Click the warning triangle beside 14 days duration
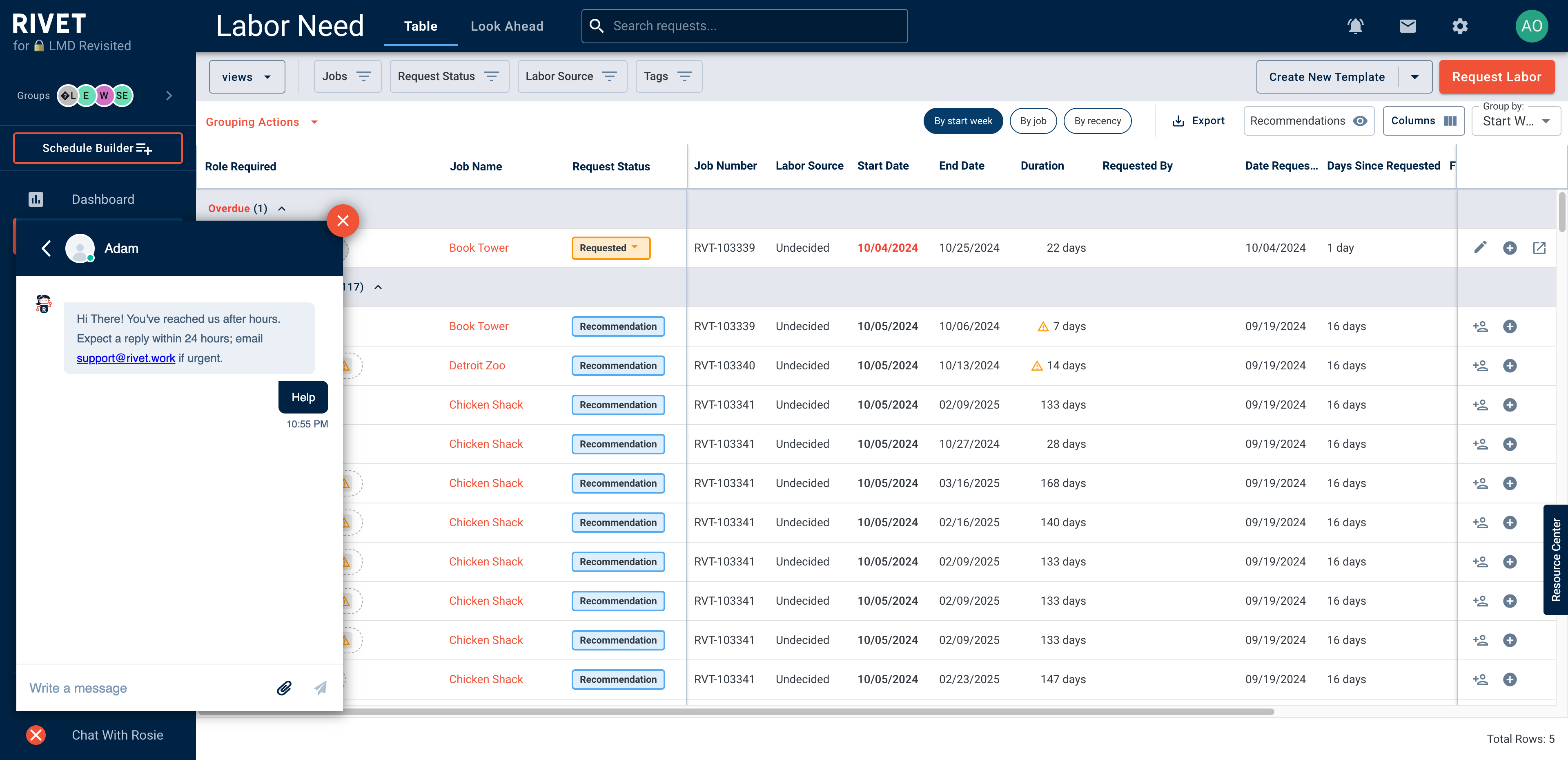 click(1037, 365)
